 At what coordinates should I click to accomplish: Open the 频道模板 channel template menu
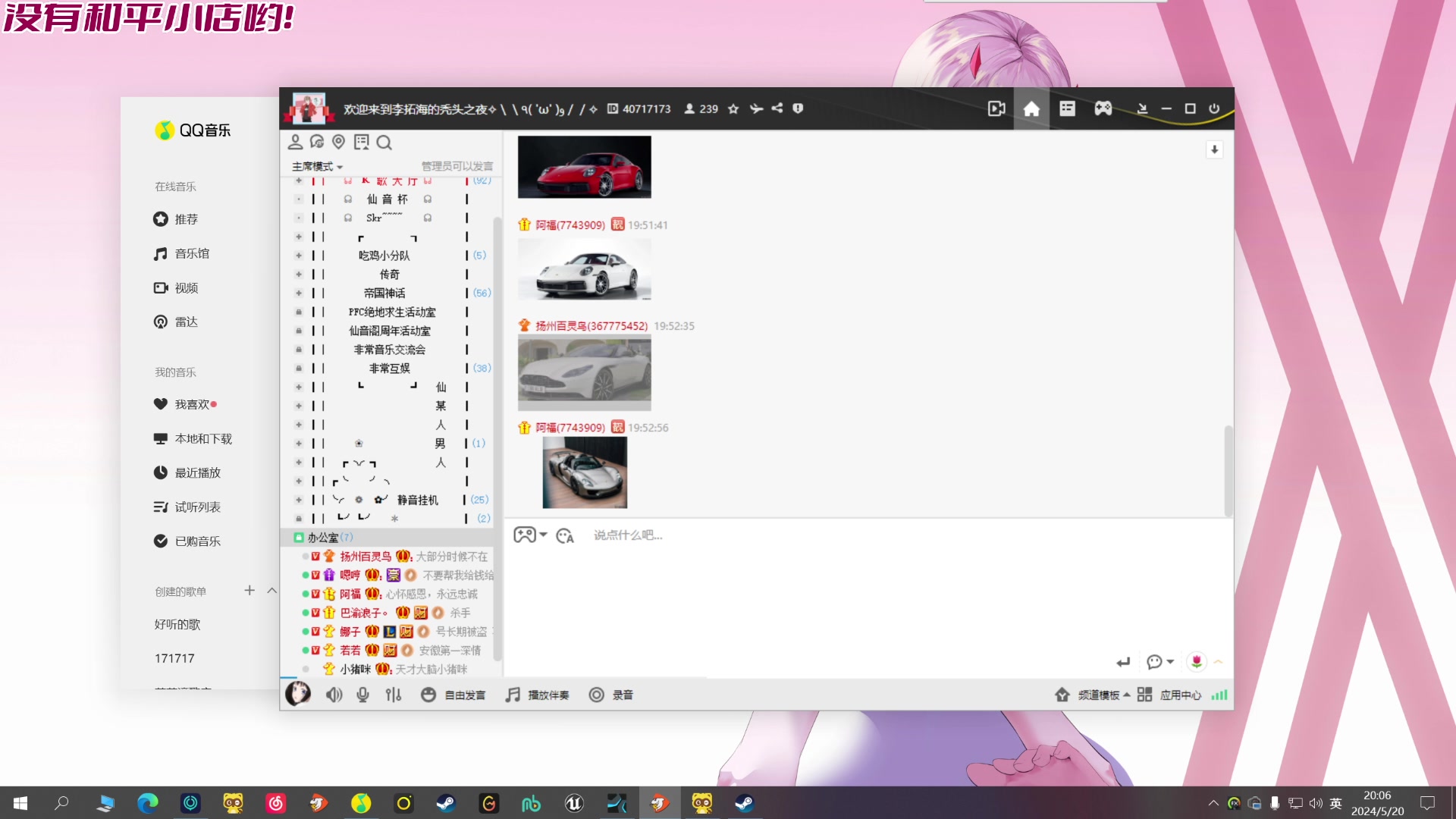click(x=1098, y=695)
